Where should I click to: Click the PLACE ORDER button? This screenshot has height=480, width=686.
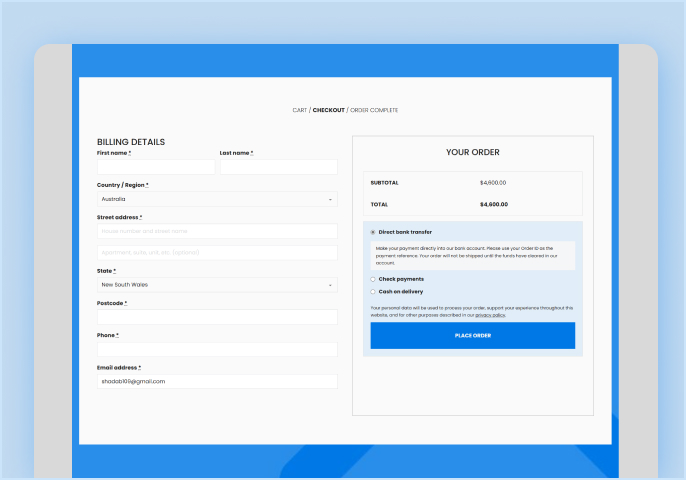[472, 336]
